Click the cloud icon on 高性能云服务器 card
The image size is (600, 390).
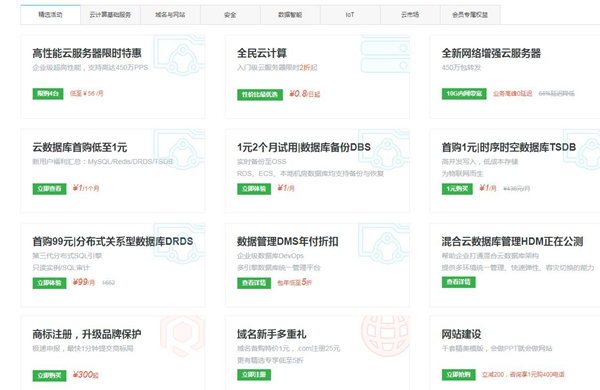180,54
